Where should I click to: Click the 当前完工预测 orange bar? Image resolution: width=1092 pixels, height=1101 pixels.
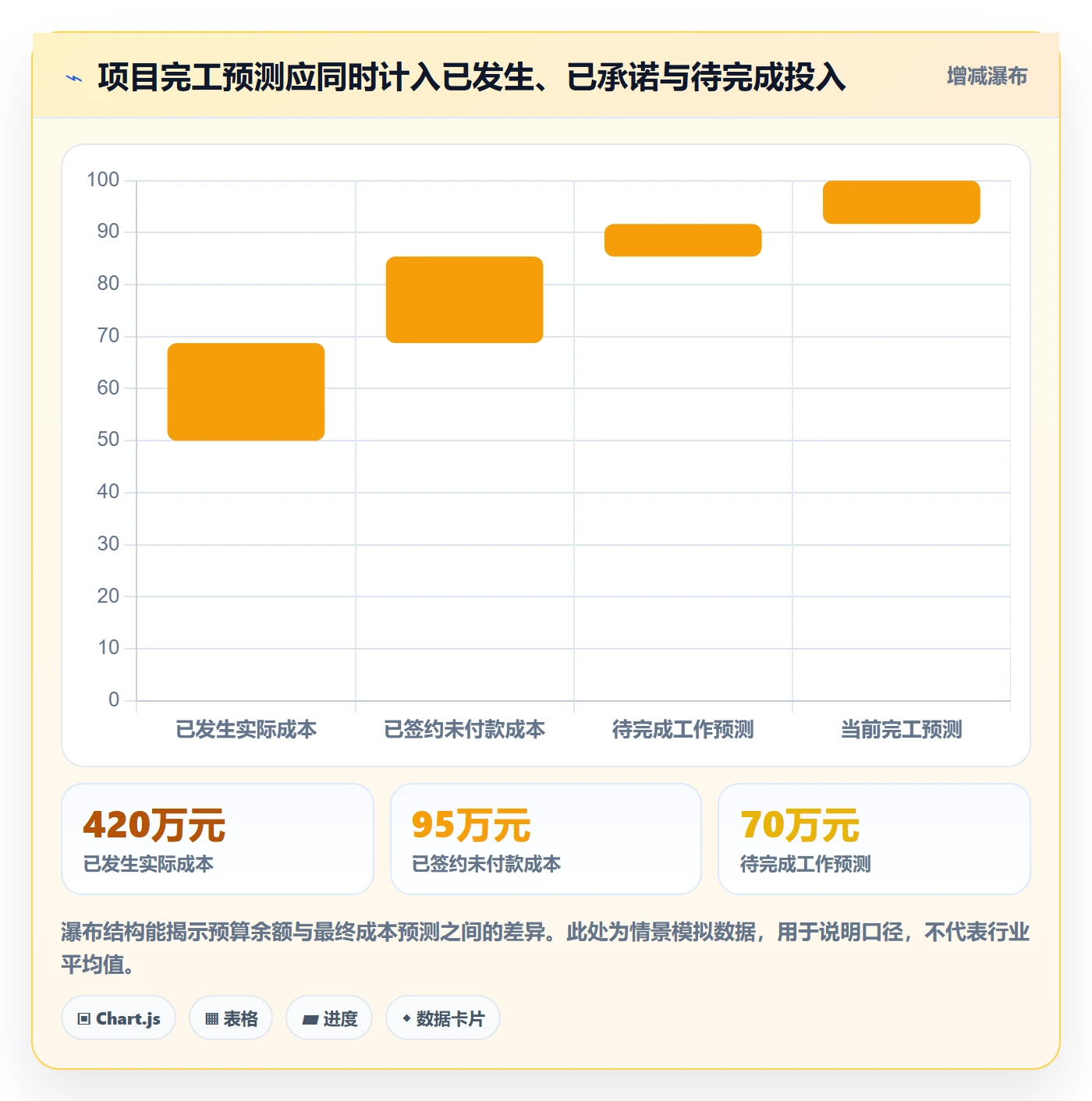click(901, 202)
